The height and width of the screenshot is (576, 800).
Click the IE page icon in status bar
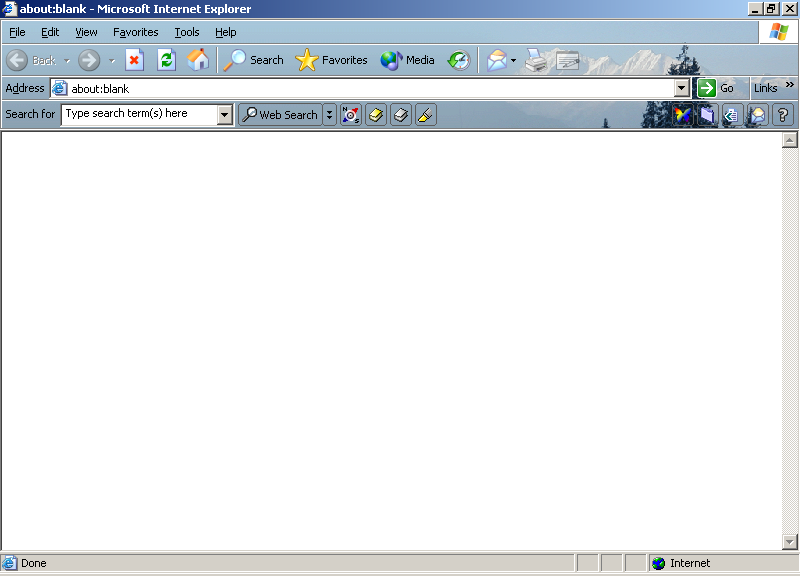point(9,563)
